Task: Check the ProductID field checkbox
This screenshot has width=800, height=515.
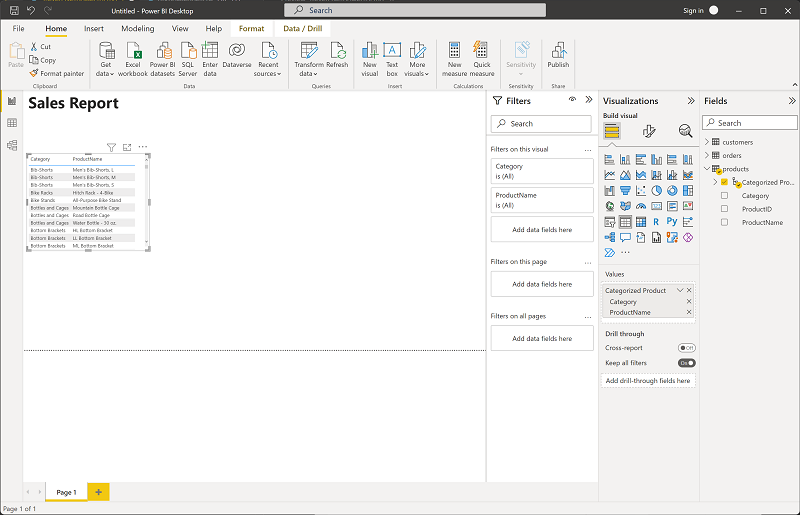Action: tap(724, 209)
